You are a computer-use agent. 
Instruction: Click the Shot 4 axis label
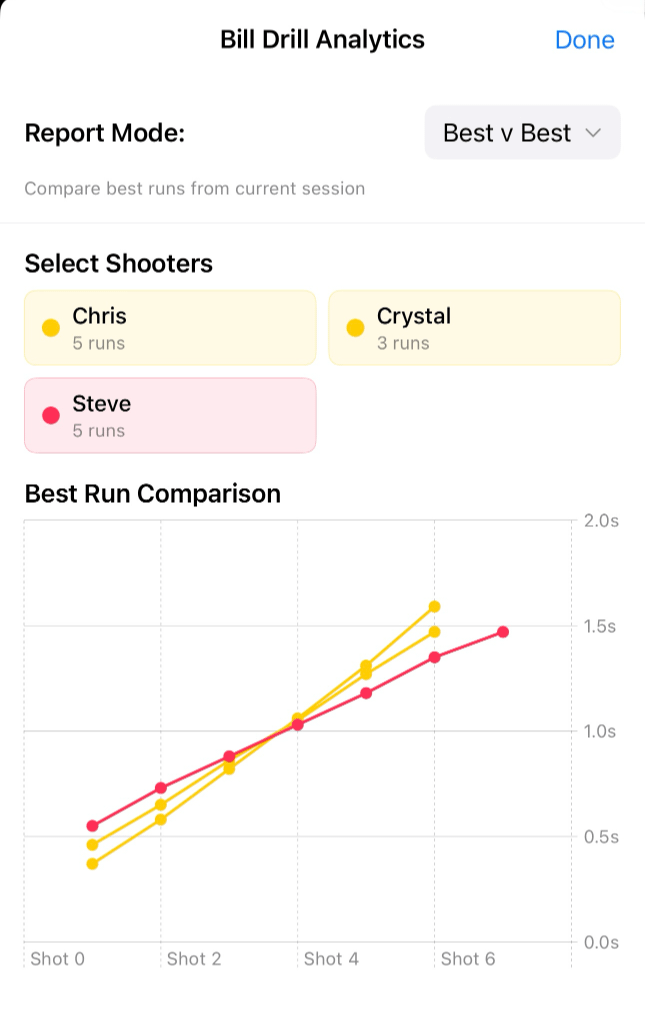click(331, 959)
